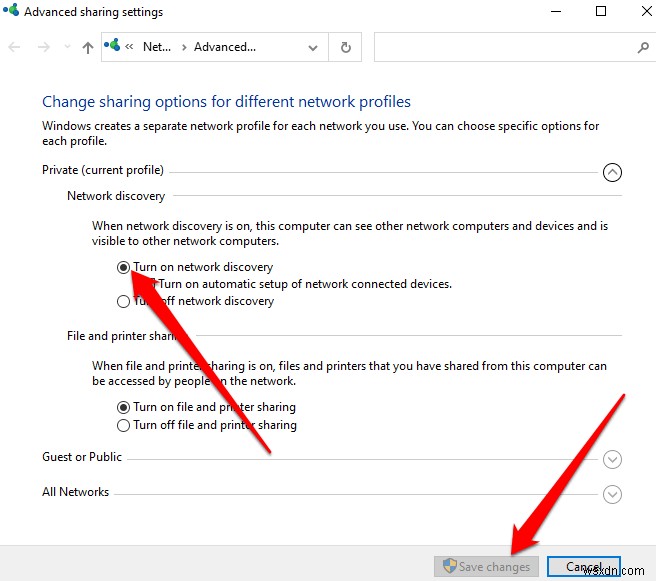Go forward with the forward arrow
Viewport: 656px width, 581px height.
pyautogui.click(x=44, y=47)
